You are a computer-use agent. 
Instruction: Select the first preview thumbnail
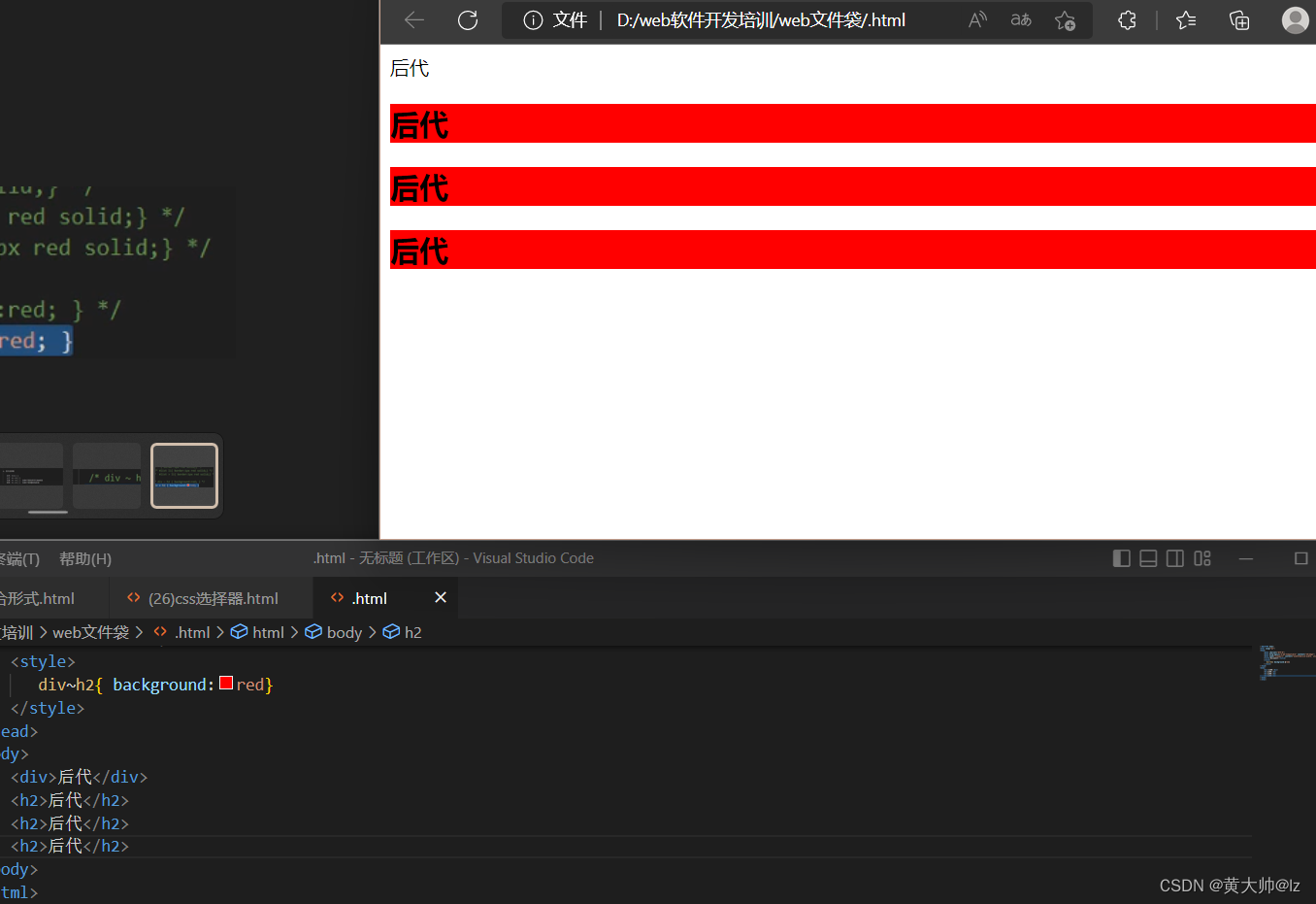point(31,476)
